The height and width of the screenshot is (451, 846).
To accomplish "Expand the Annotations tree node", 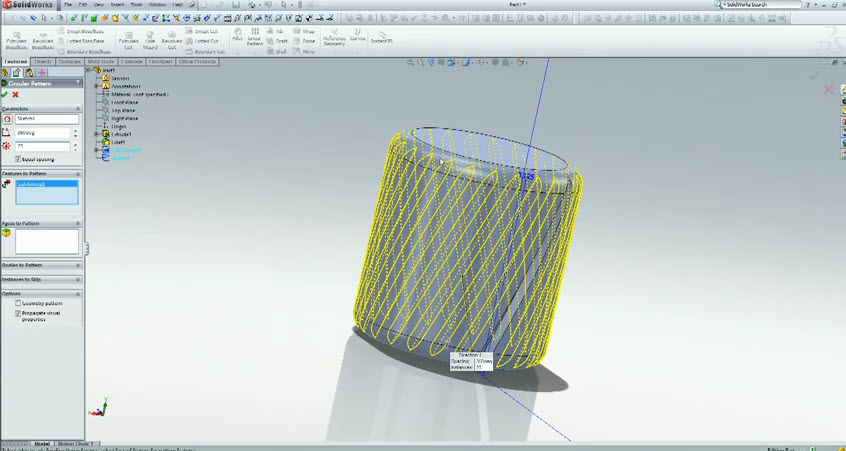I will pyautogui.click(x=97, y=86).
